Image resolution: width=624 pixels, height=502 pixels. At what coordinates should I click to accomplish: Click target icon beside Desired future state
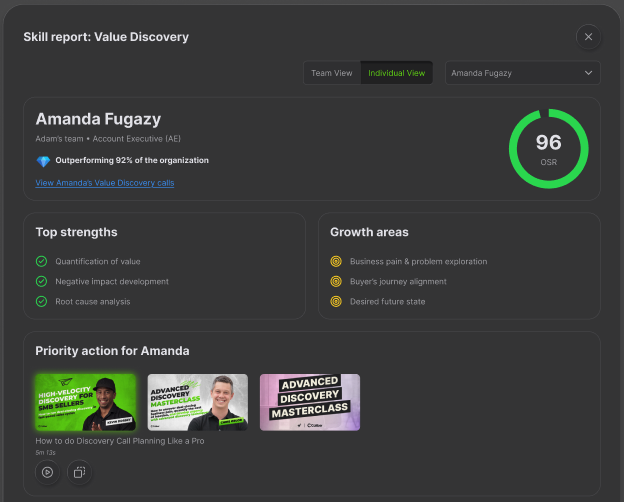tap(336, 301)
